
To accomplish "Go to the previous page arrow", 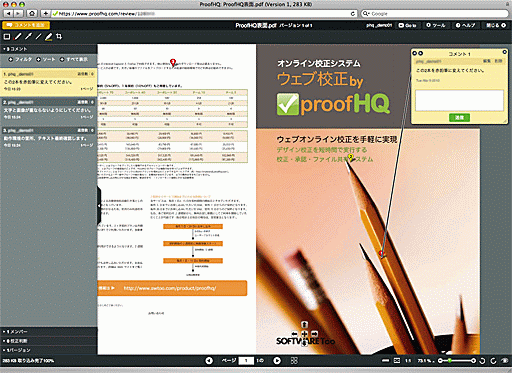I will (x=209, y=361).
